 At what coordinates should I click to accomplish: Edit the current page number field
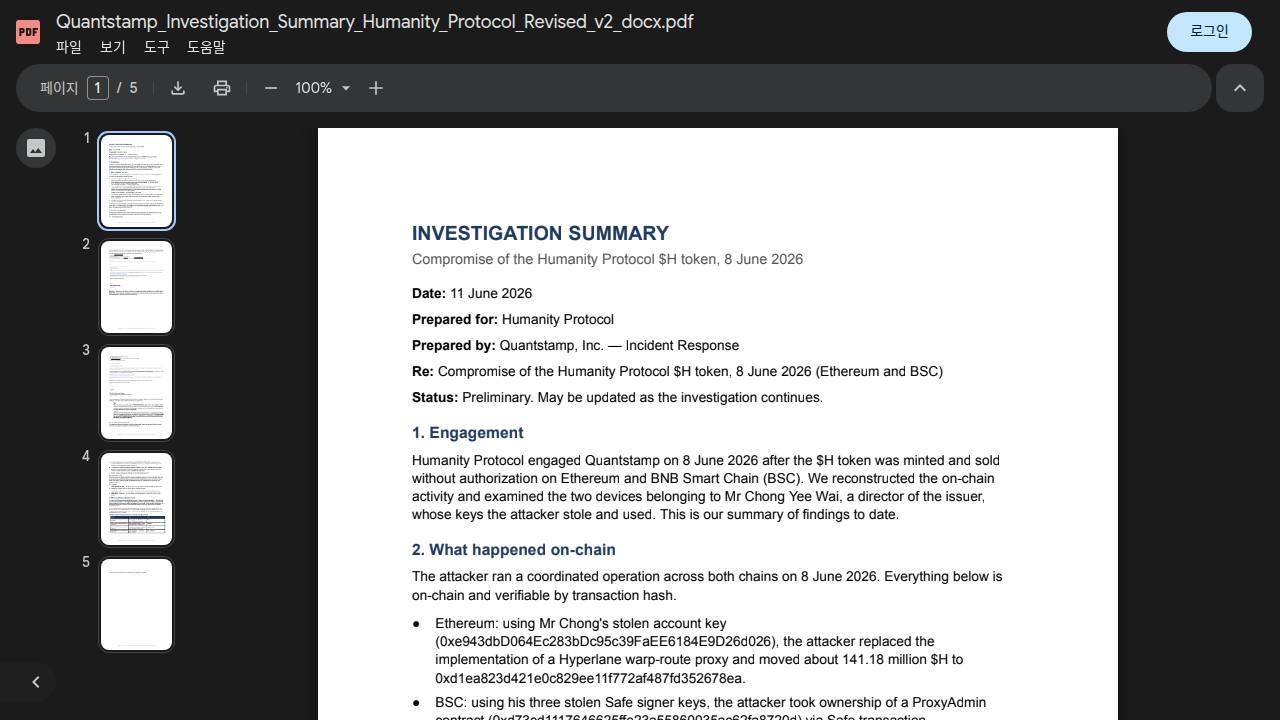click(x=97, y=88)
